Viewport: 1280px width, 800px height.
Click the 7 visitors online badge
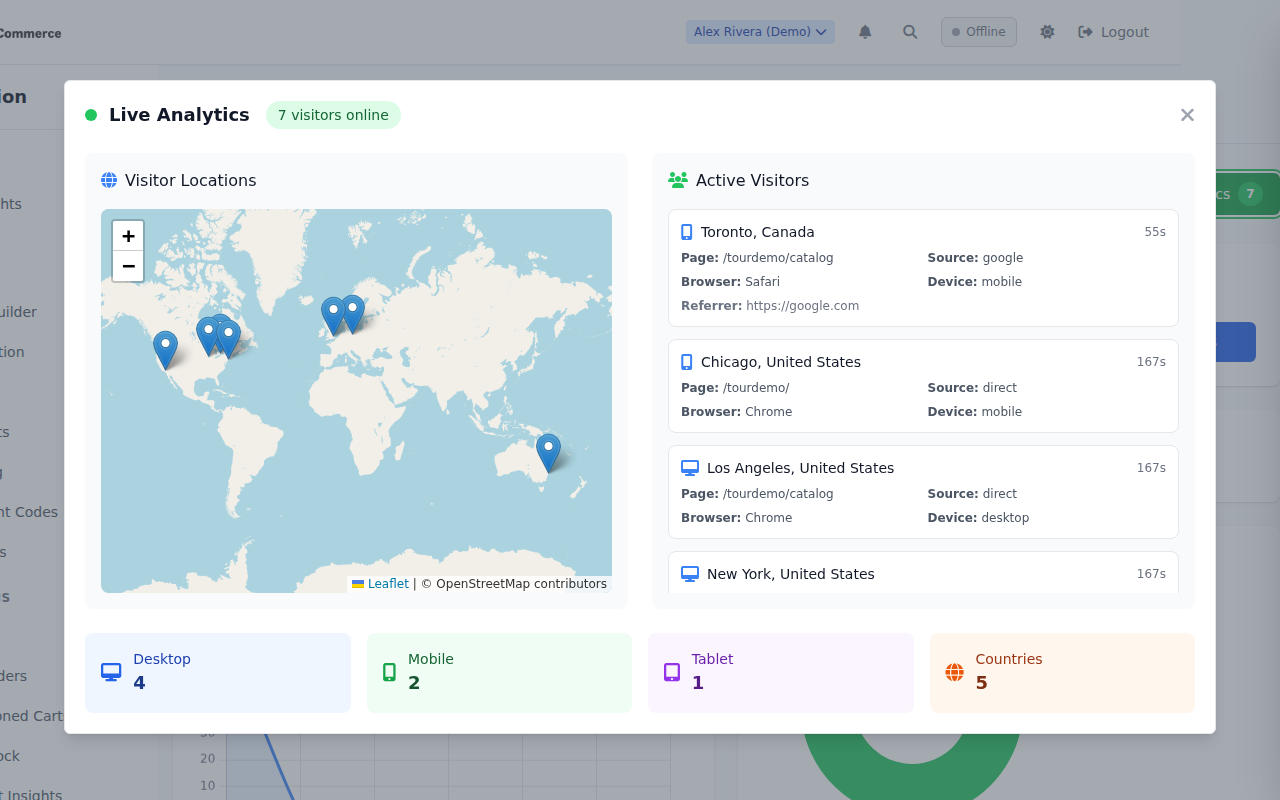click(333, 115)
